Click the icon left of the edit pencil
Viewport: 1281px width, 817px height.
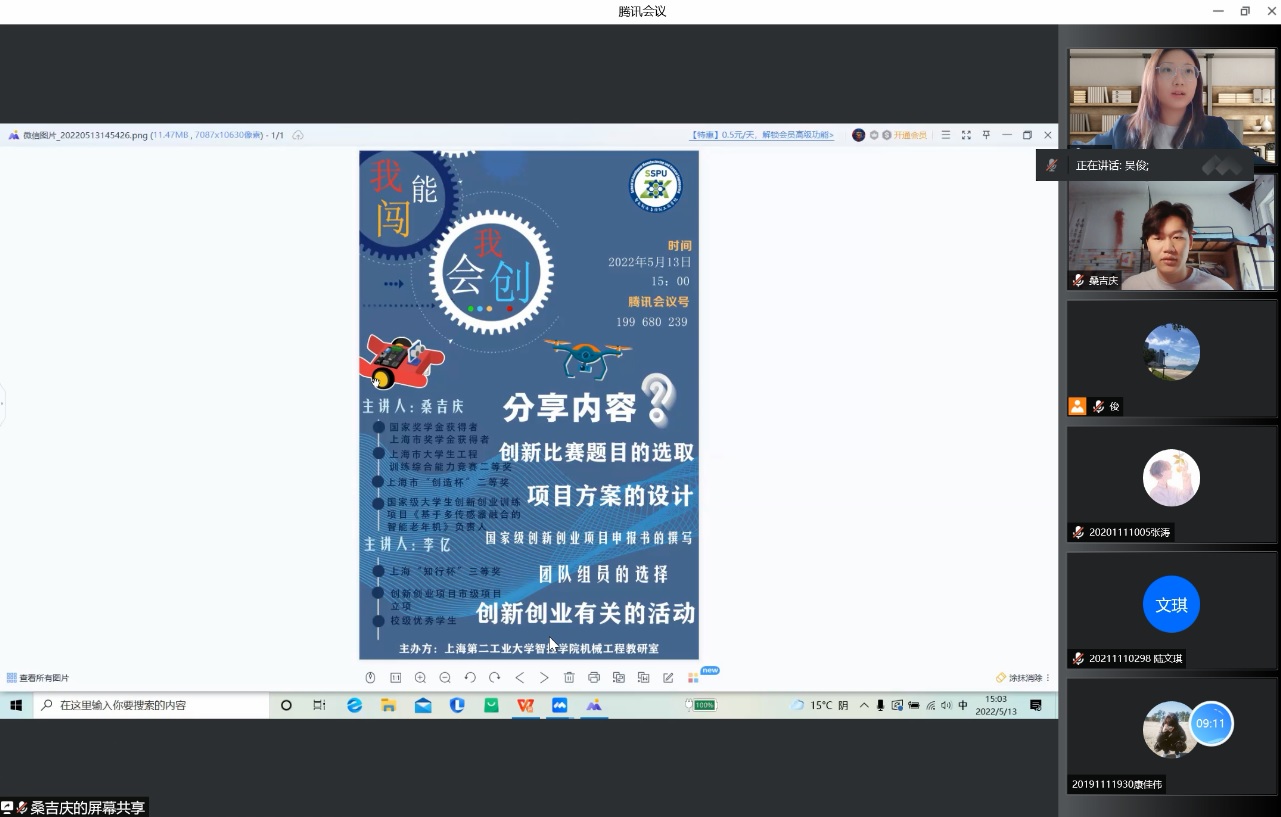click(x=643, y=678)
